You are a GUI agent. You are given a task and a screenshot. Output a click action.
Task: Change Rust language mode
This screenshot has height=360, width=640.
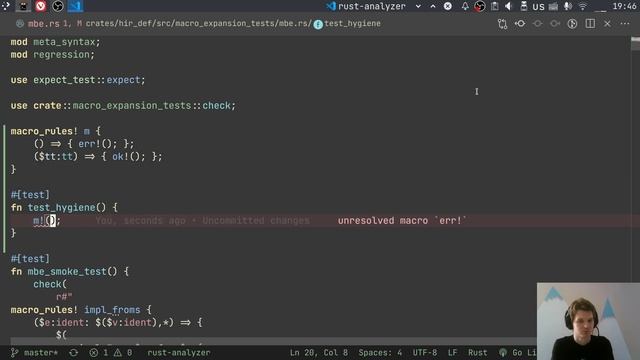478,353
